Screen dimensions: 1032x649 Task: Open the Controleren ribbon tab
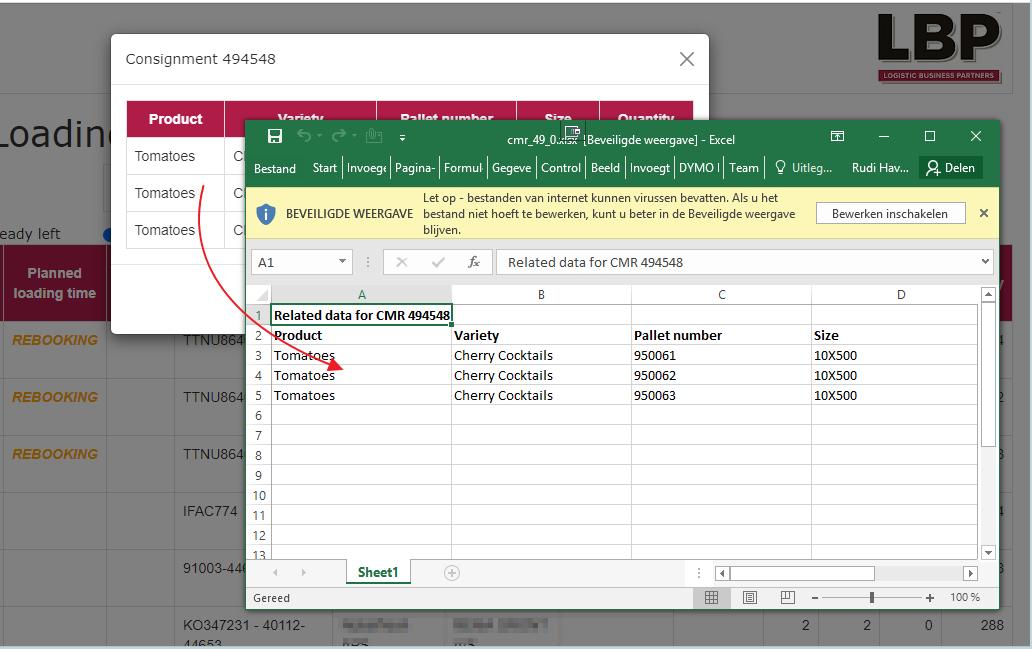click(561, 168)
